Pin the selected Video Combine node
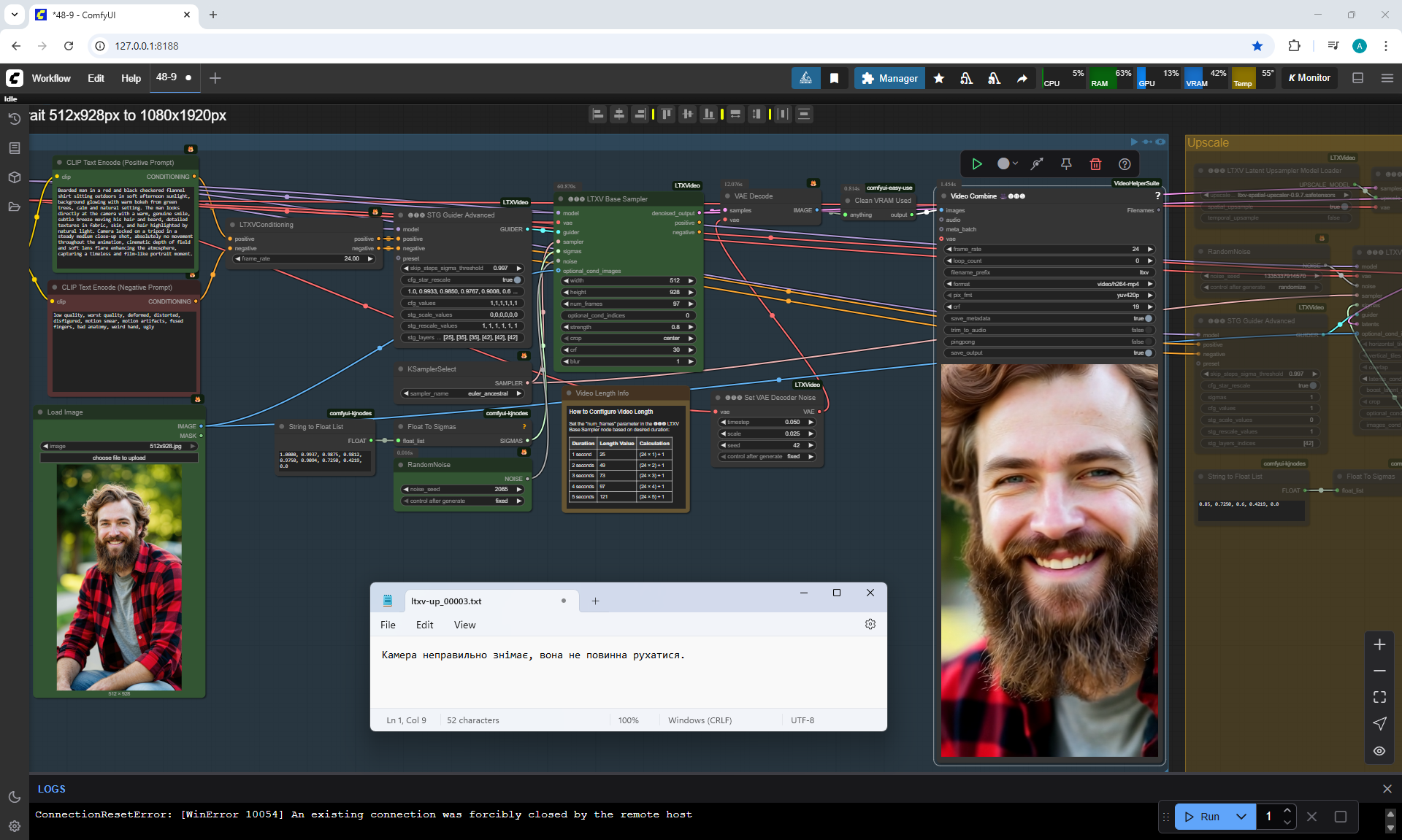The image size is (1402, 840). click(x=1066, y=164)
